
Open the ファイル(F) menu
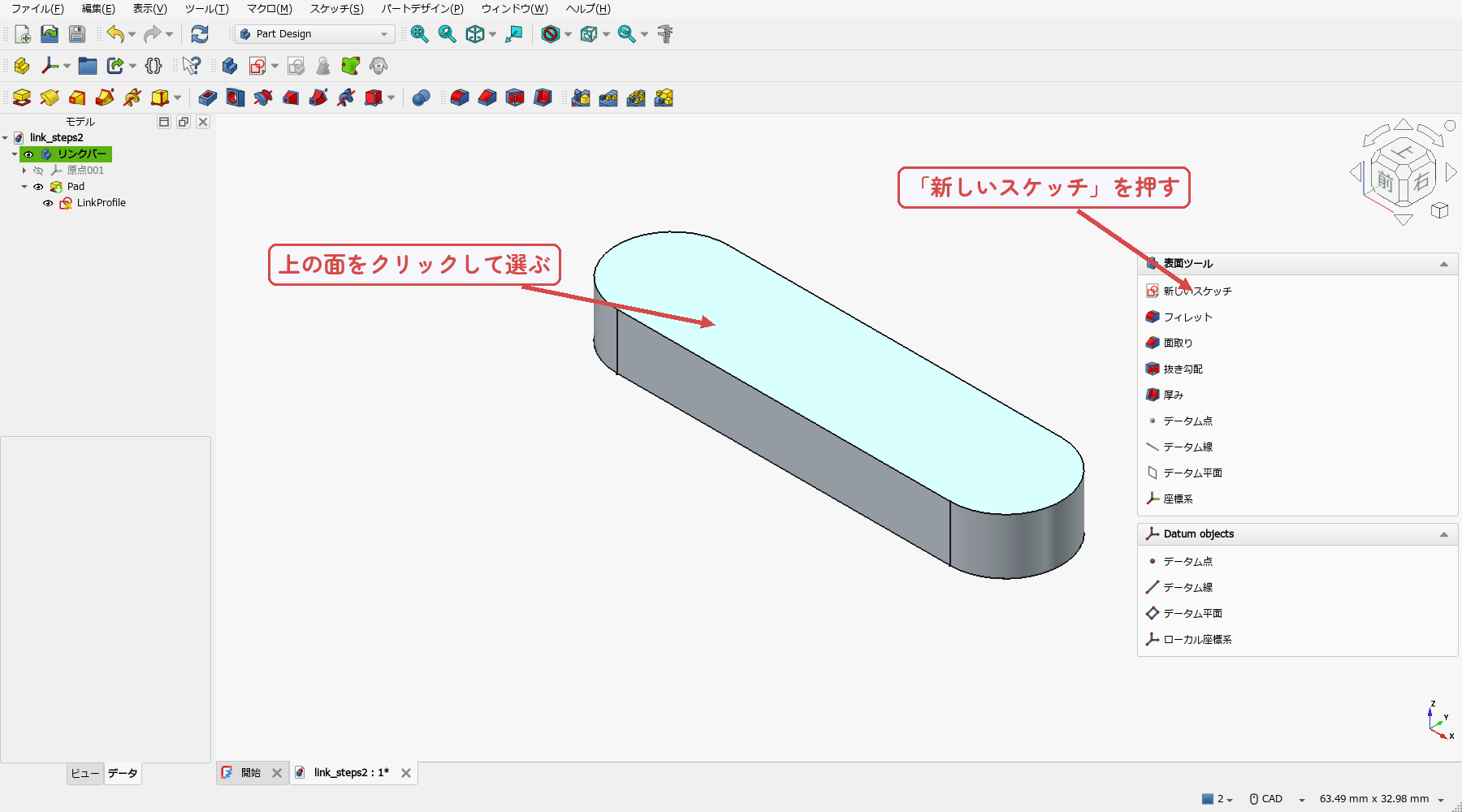(x=37, y=9)
